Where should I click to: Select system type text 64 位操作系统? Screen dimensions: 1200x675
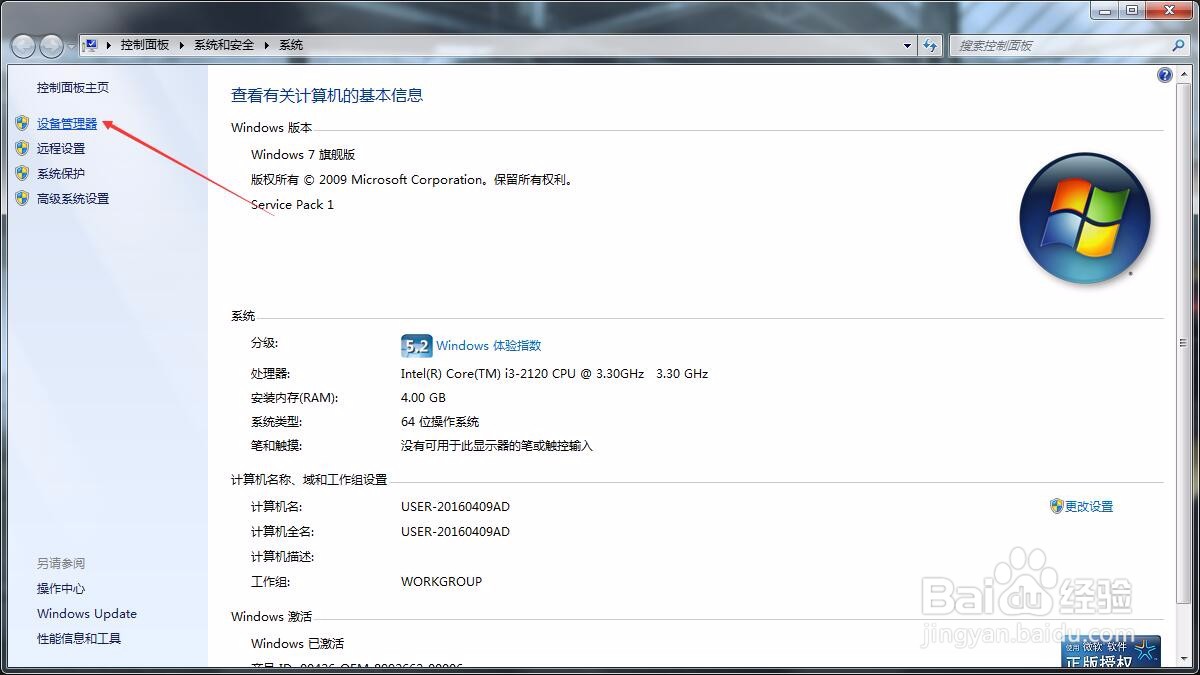pos(440,422)
